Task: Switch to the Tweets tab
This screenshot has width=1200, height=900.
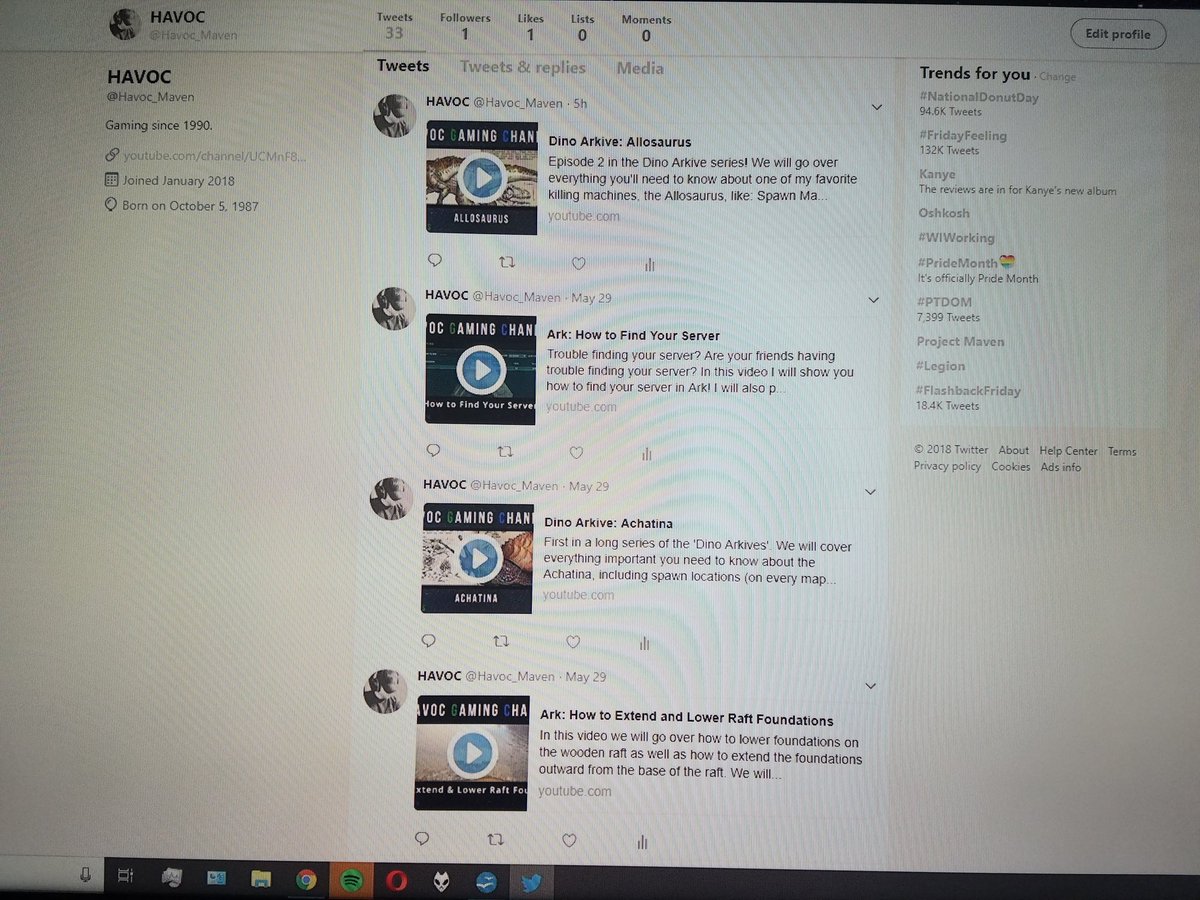Action: pyautogui.click(x=403, y=66)
